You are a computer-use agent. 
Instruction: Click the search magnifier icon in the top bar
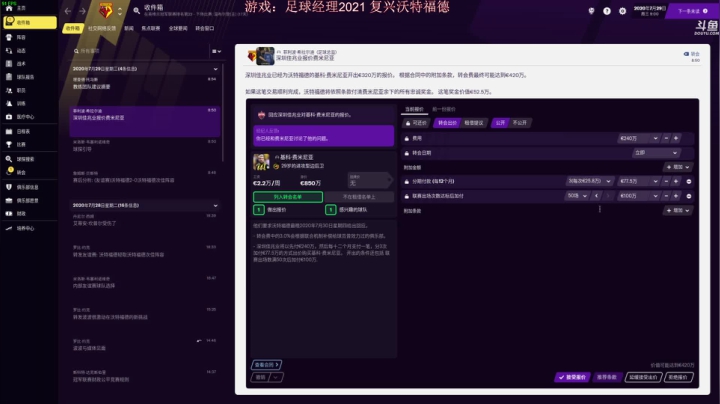136,10
